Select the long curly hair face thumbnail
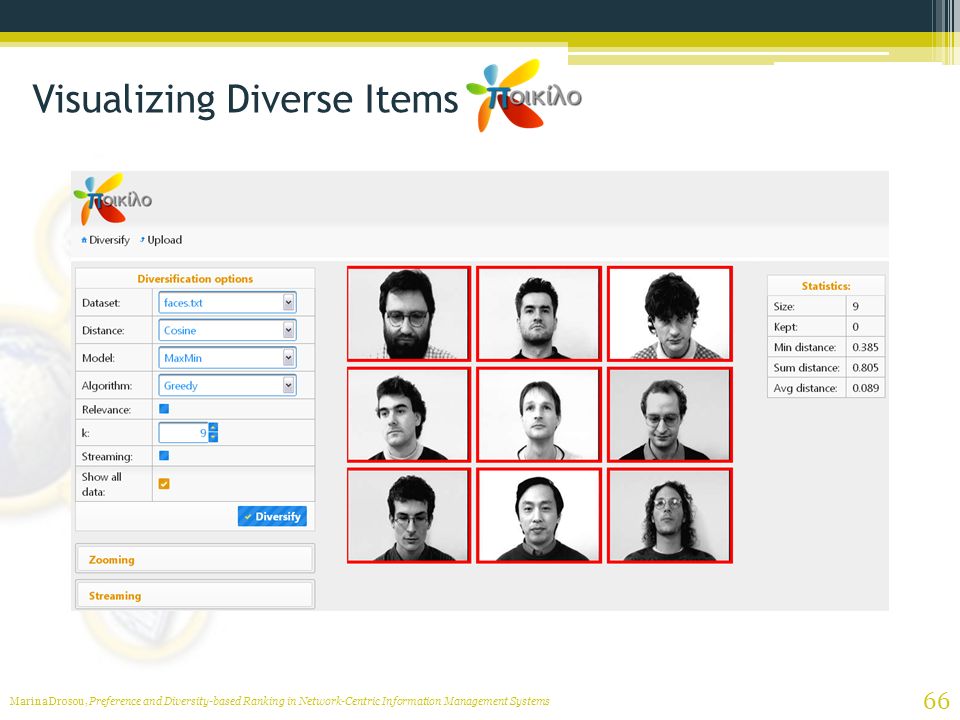This screenshot has width=960, height=720. pyautogui.click(x=670, y=516)
